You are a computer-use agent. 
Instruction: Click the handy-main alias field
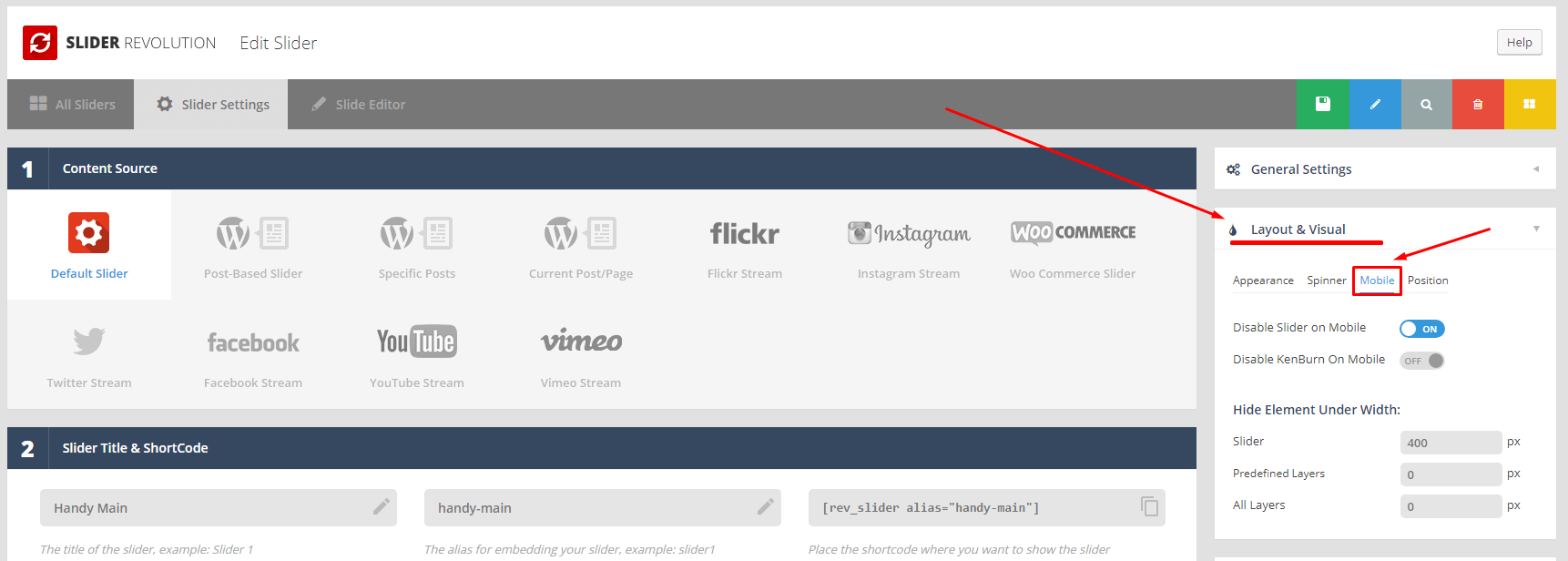pos(603,507)
